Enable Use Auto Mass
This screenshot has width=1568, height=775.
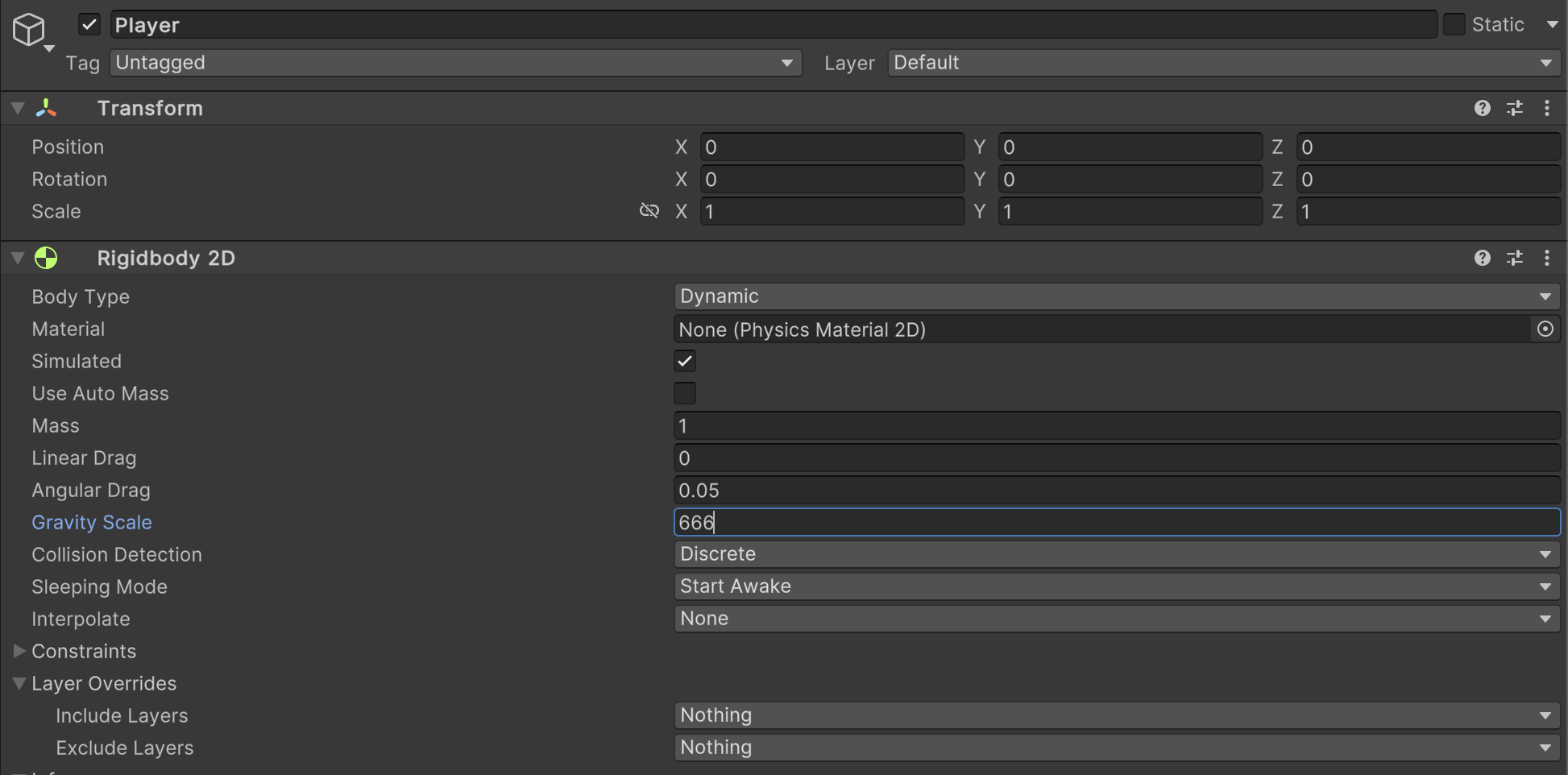[x=684, y=393]
